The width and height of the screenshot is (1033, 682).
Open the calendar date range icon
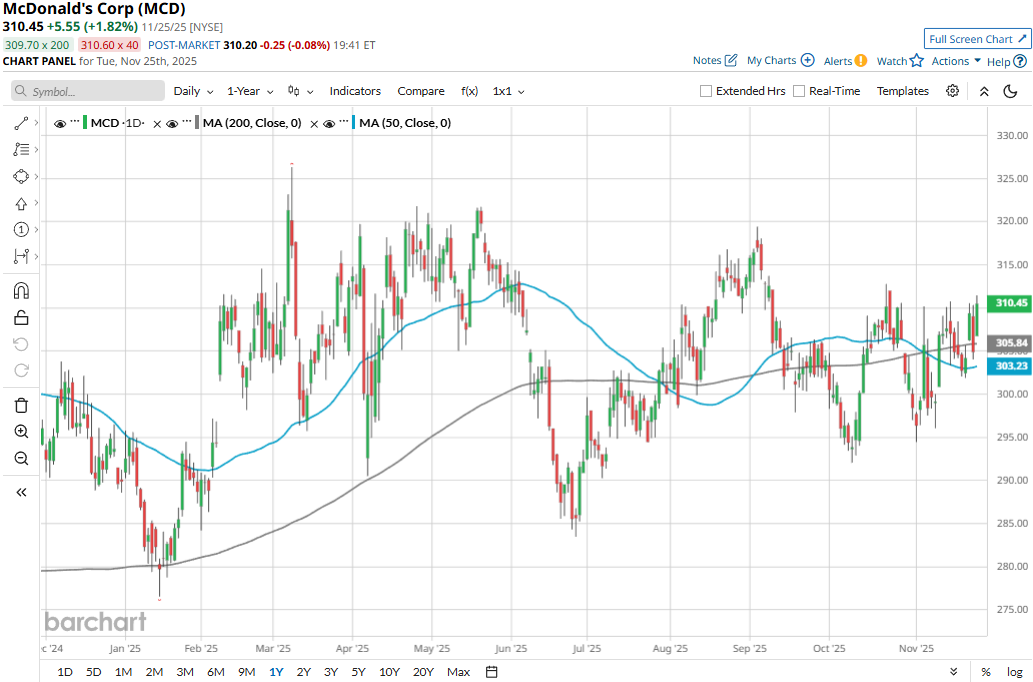[491, 672]
